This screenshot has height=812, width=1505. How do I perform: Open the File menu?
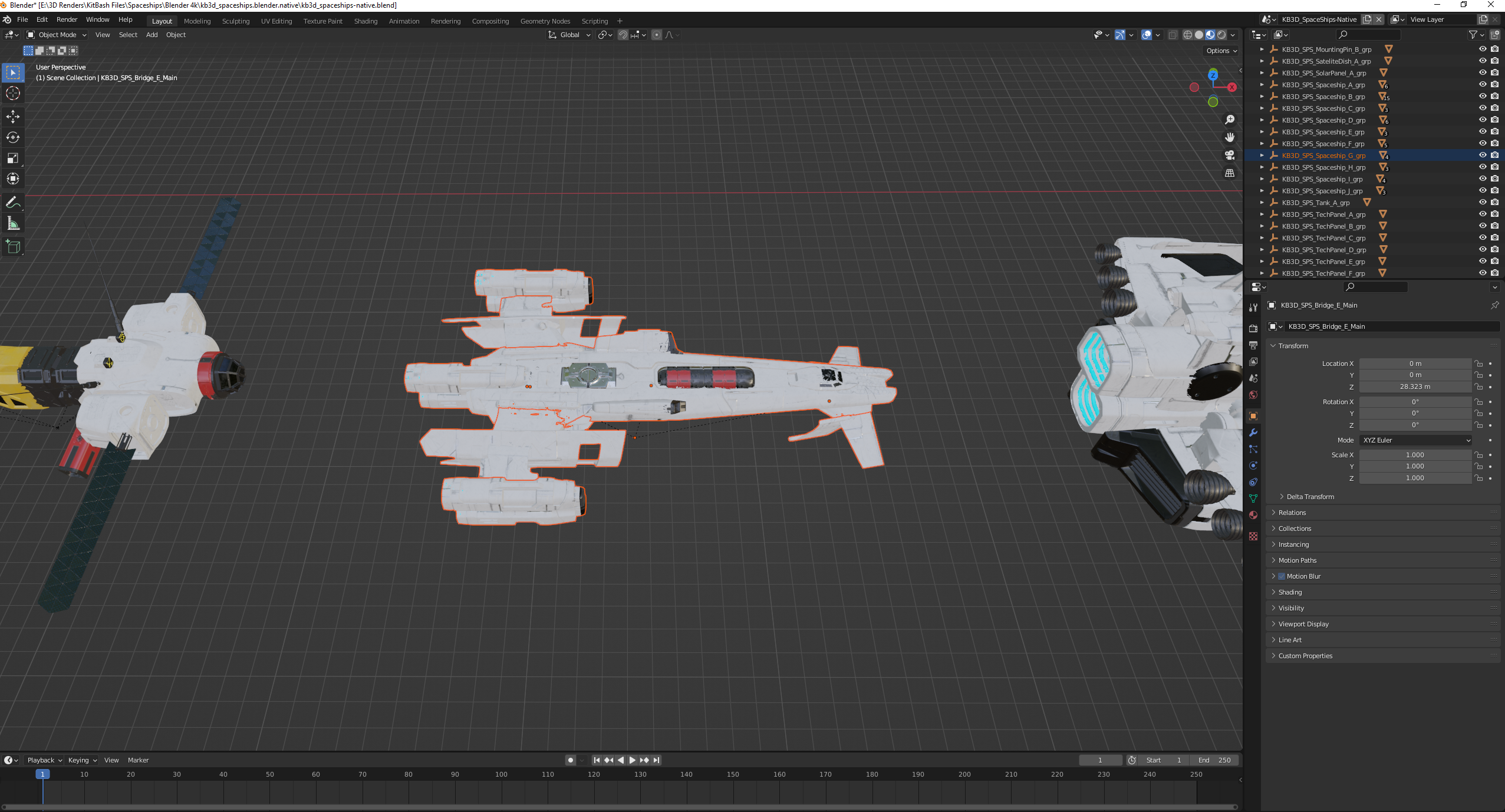(22, 19)
